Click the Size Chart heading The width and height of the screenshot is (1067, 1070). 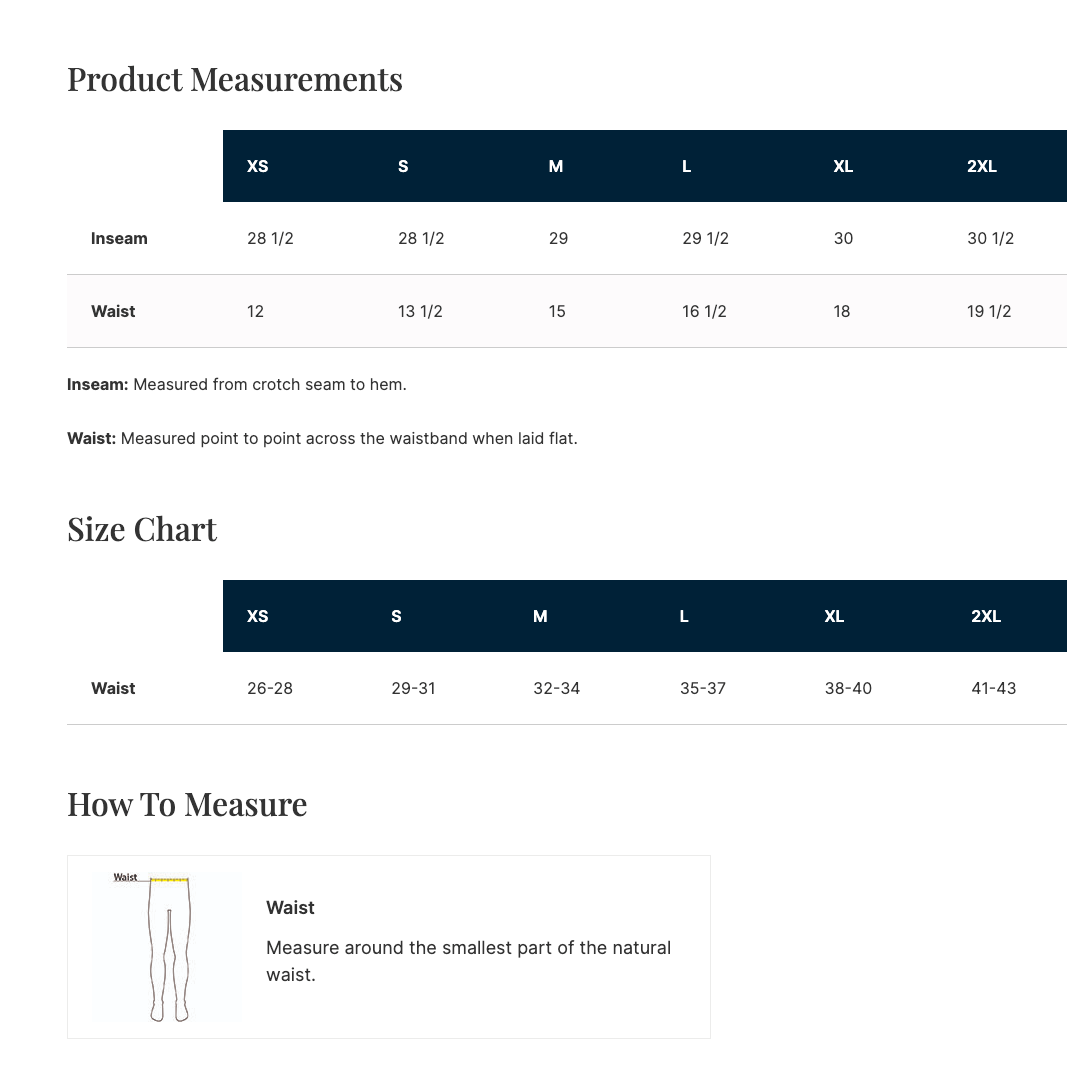click(x=142, y=529)
